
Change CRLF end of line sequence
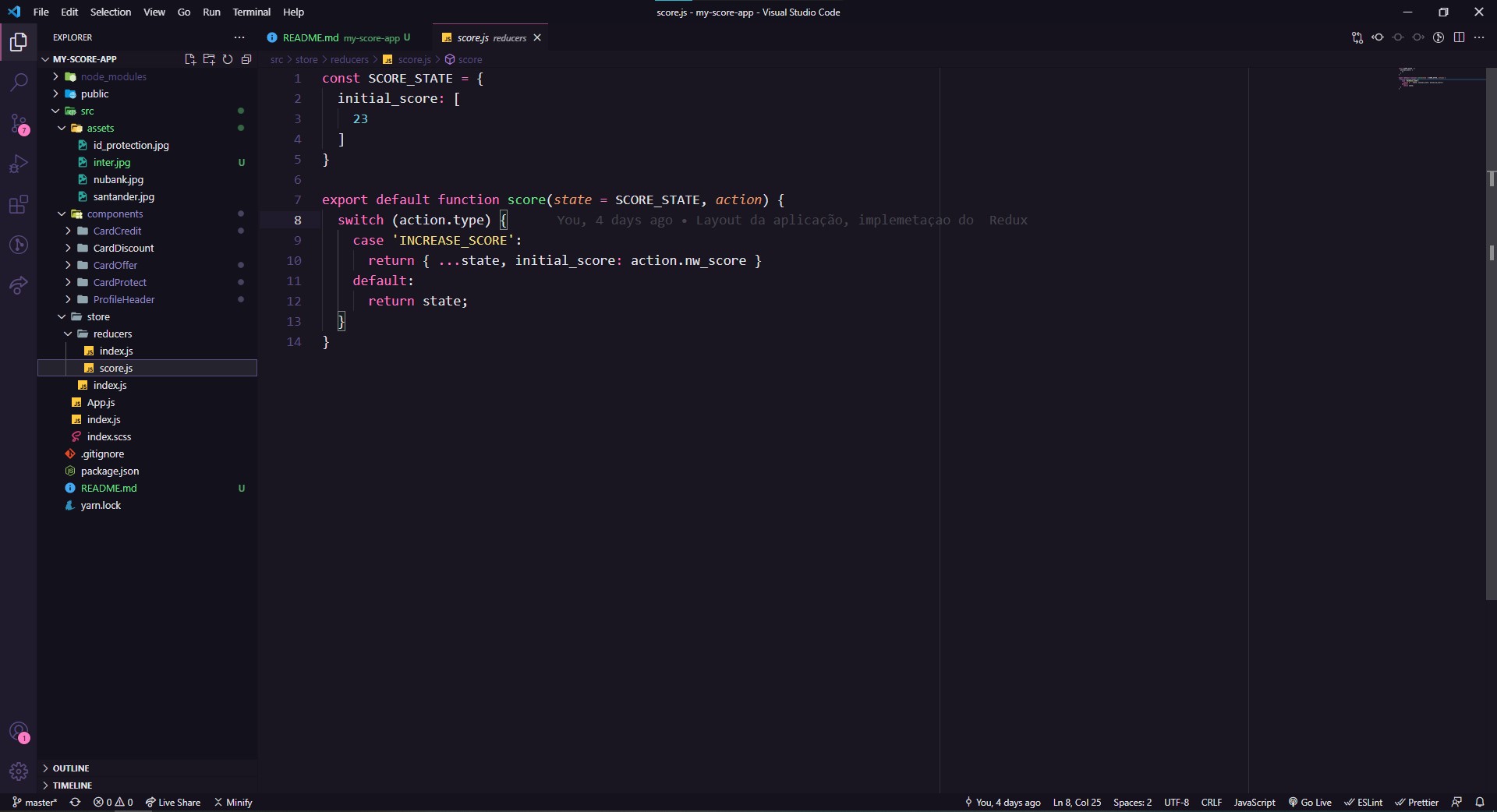[1212, 802]
